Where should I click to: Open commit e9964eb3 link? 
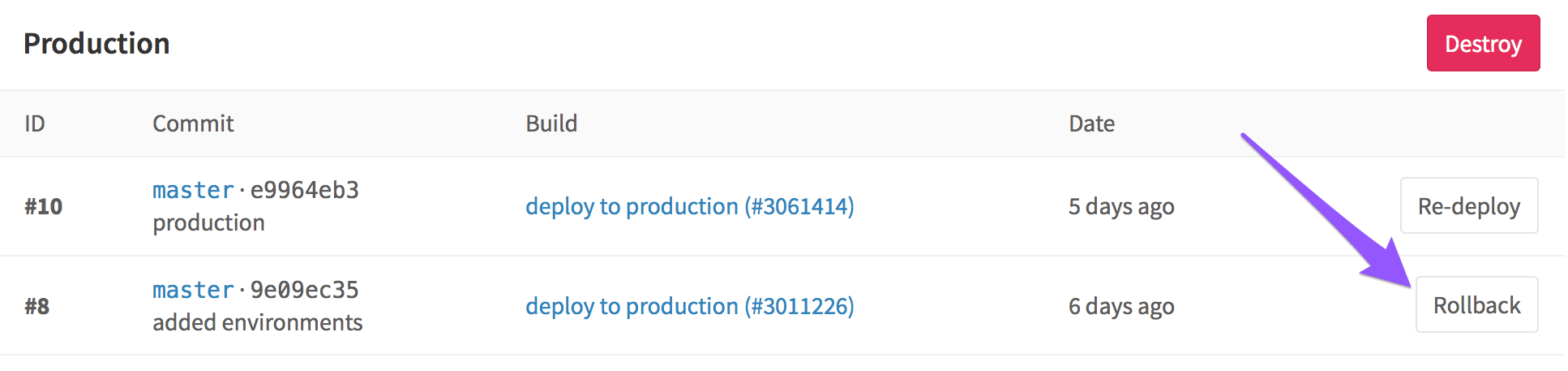coord(304,190)
